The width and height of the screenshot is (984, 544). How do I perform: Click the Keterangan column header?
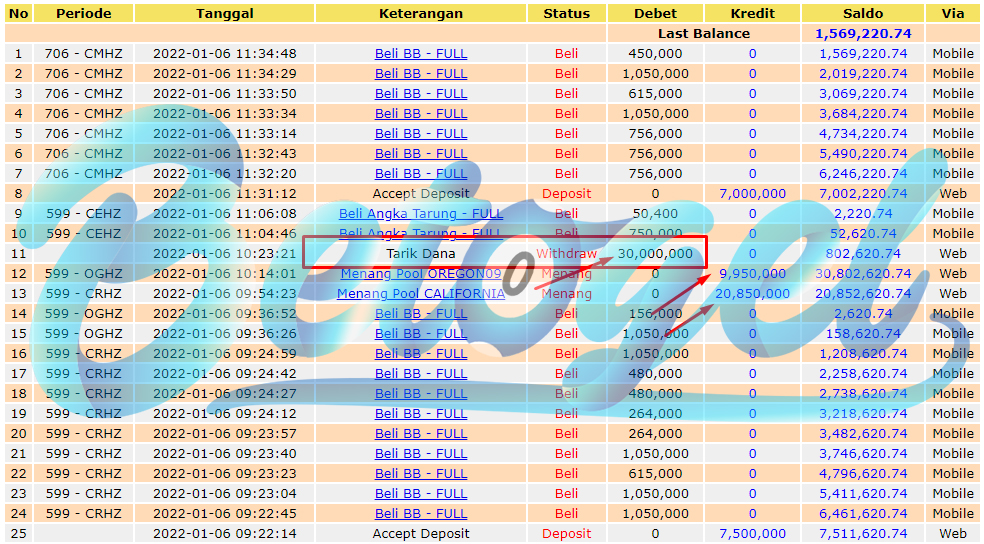tap(420, 13)
